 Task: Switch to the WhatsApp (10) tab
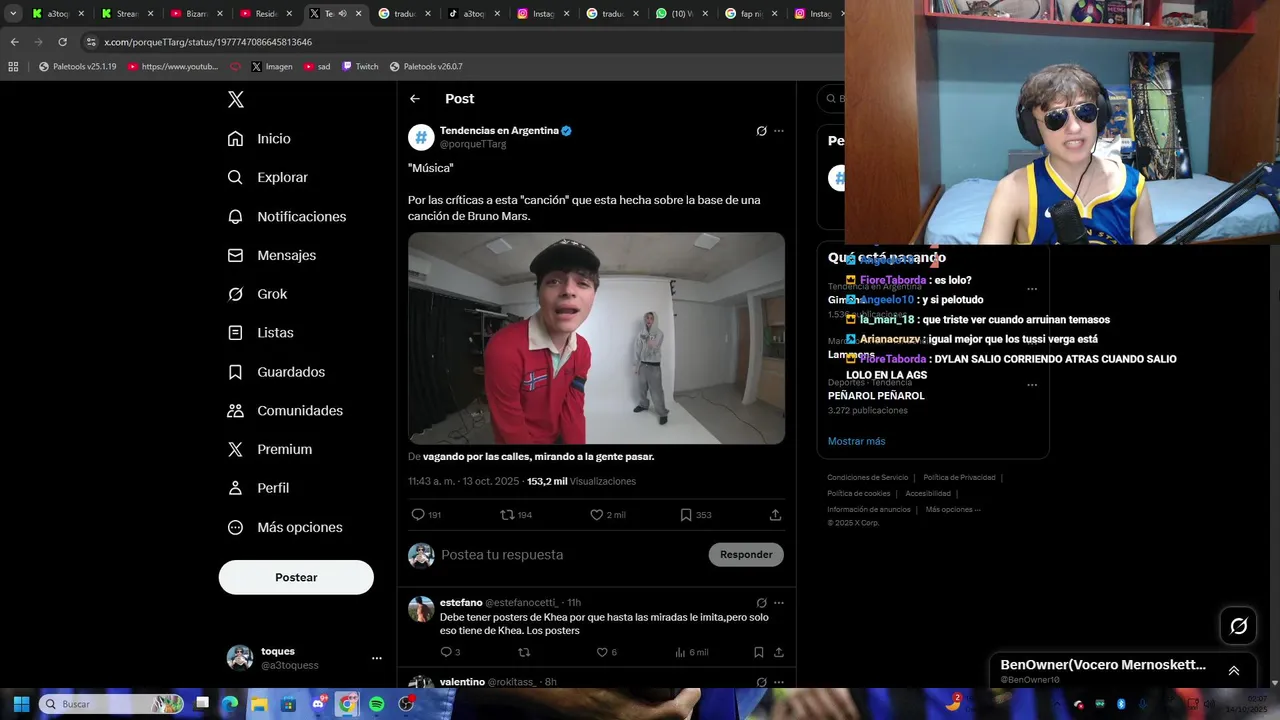pyautogui.click(x=681, y=14)
